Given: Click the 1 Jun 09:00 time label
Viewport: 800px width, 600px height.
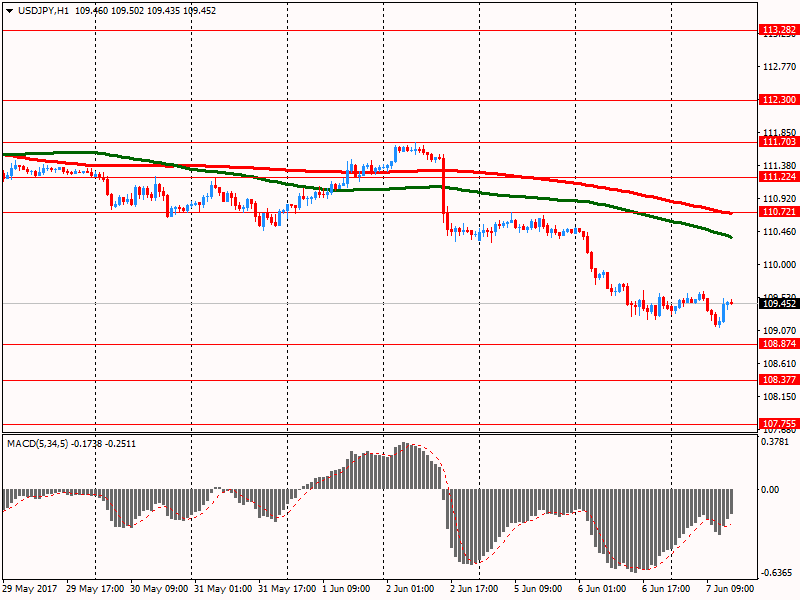Looking at the screenshot, I should point(346,589).
